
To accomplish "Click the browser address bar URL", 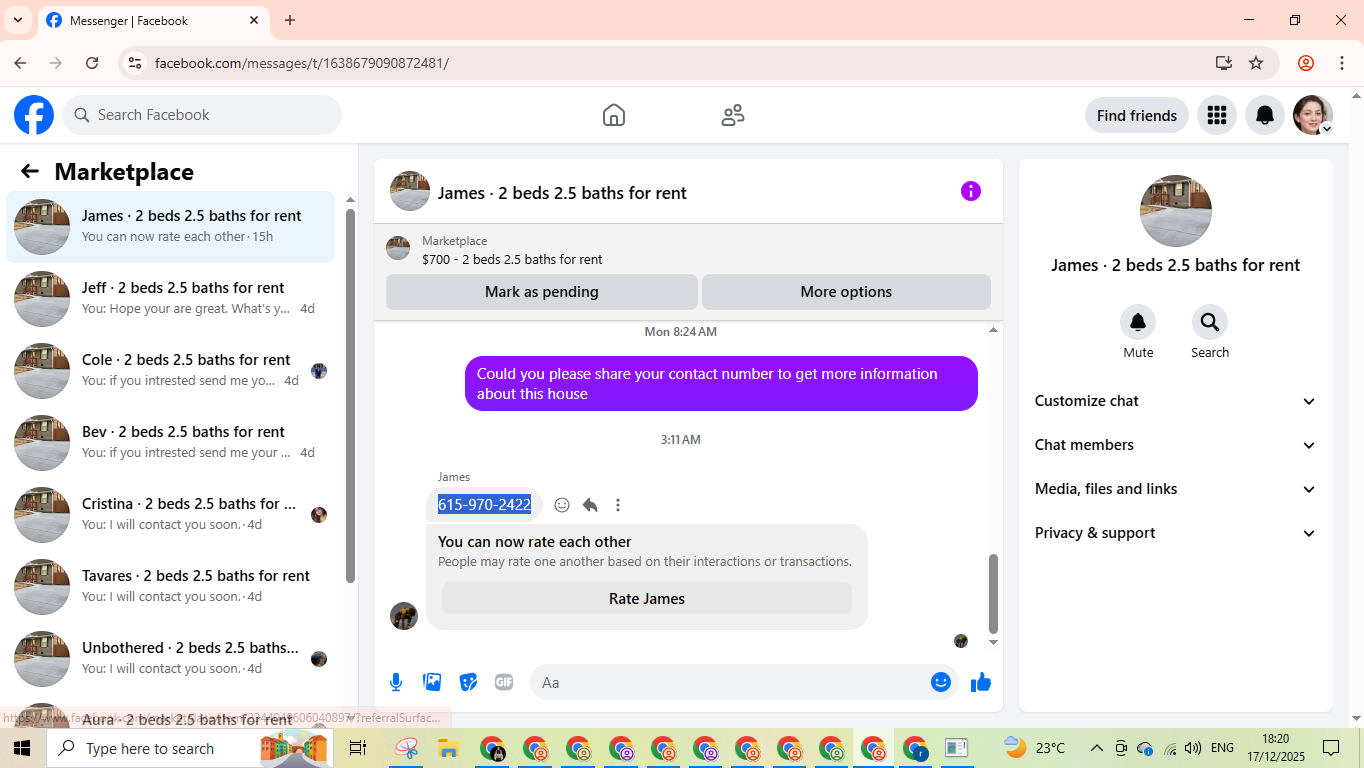I will coord(302,63).
